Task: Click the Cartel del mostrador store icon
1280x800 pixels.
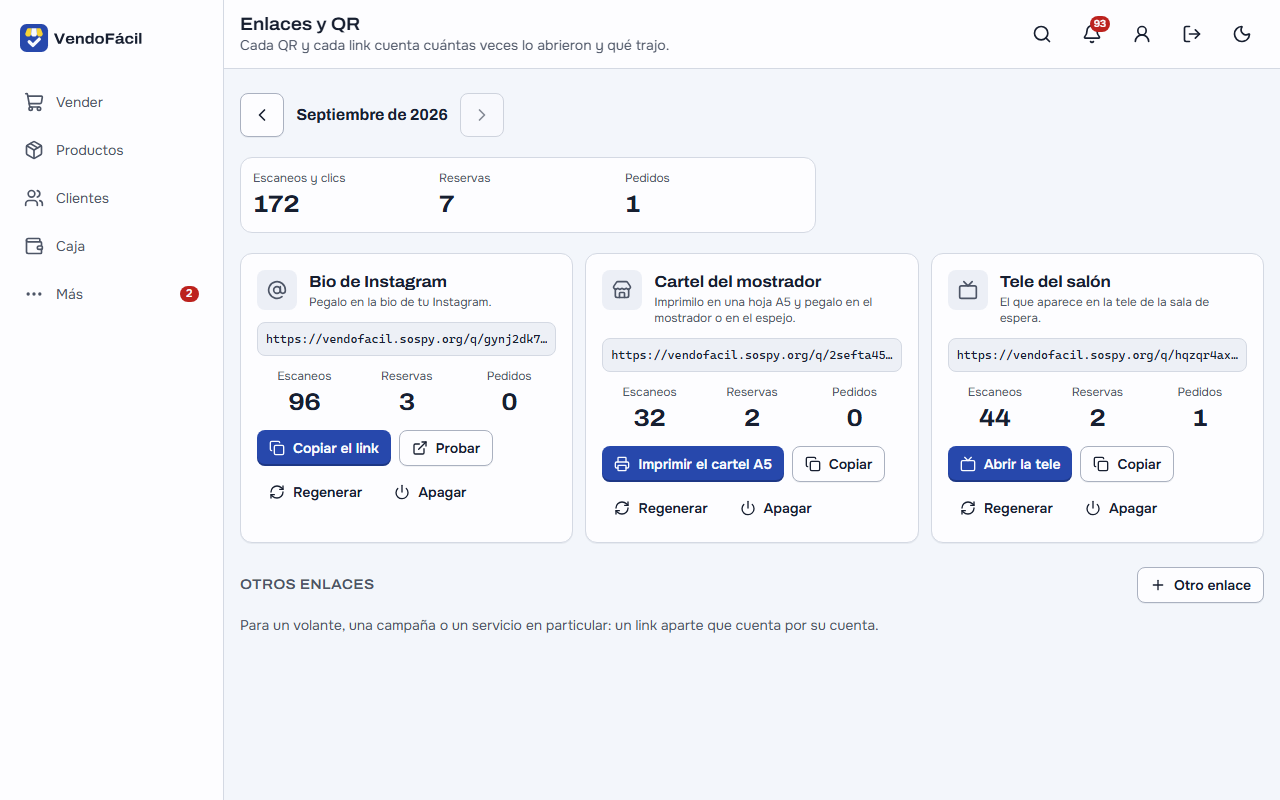Action: 622,290
